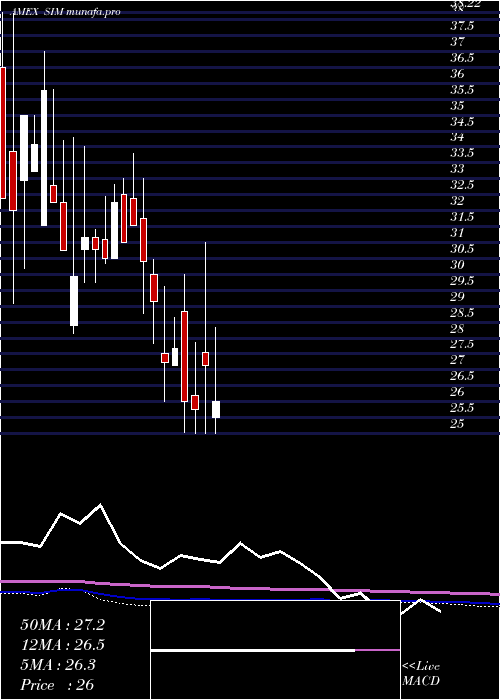The width and height of the screenshot is (500, 700).
Task: Click the 28 price axis label
Action: [x=458, y=329]
